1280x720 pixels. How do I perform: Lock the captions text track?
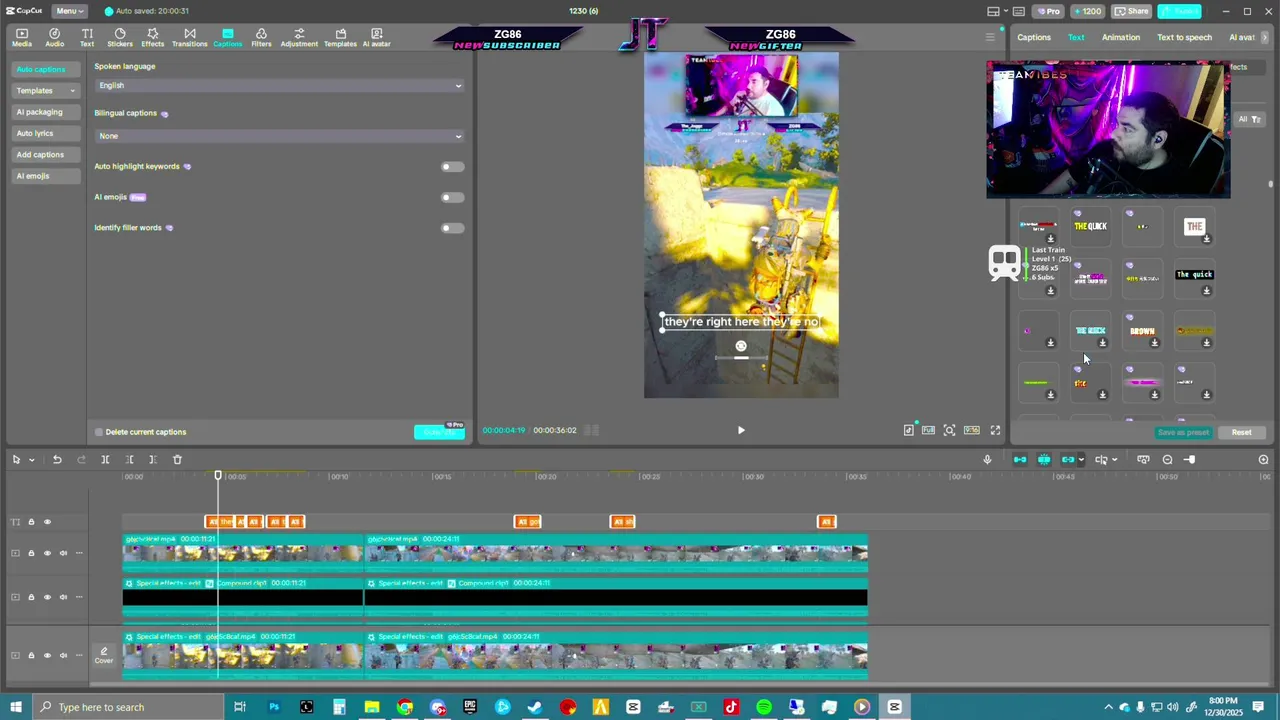(31, 522)
